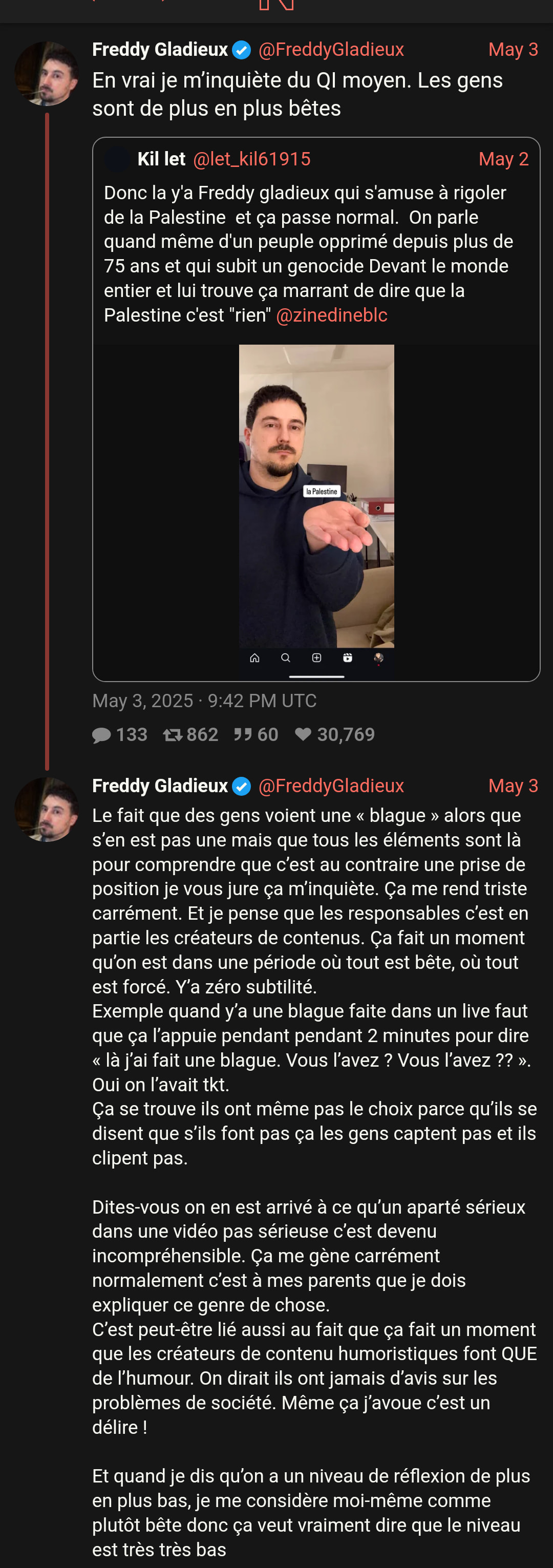
Task: Click the quote marks icon beside 60
Action: point(243,735)
